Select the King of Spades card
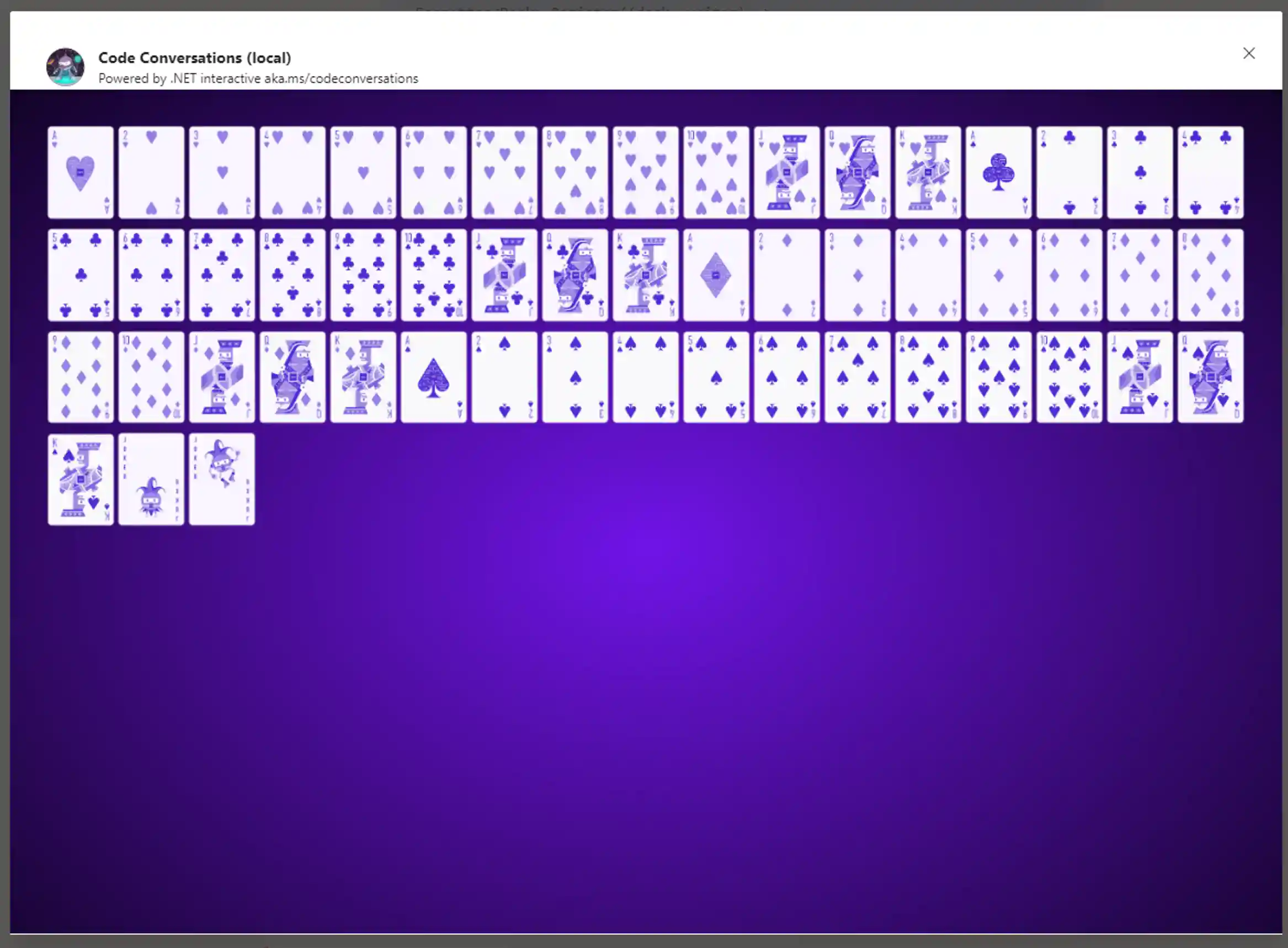This screenshot has height=948, width=1288. [x=81, y=479]
